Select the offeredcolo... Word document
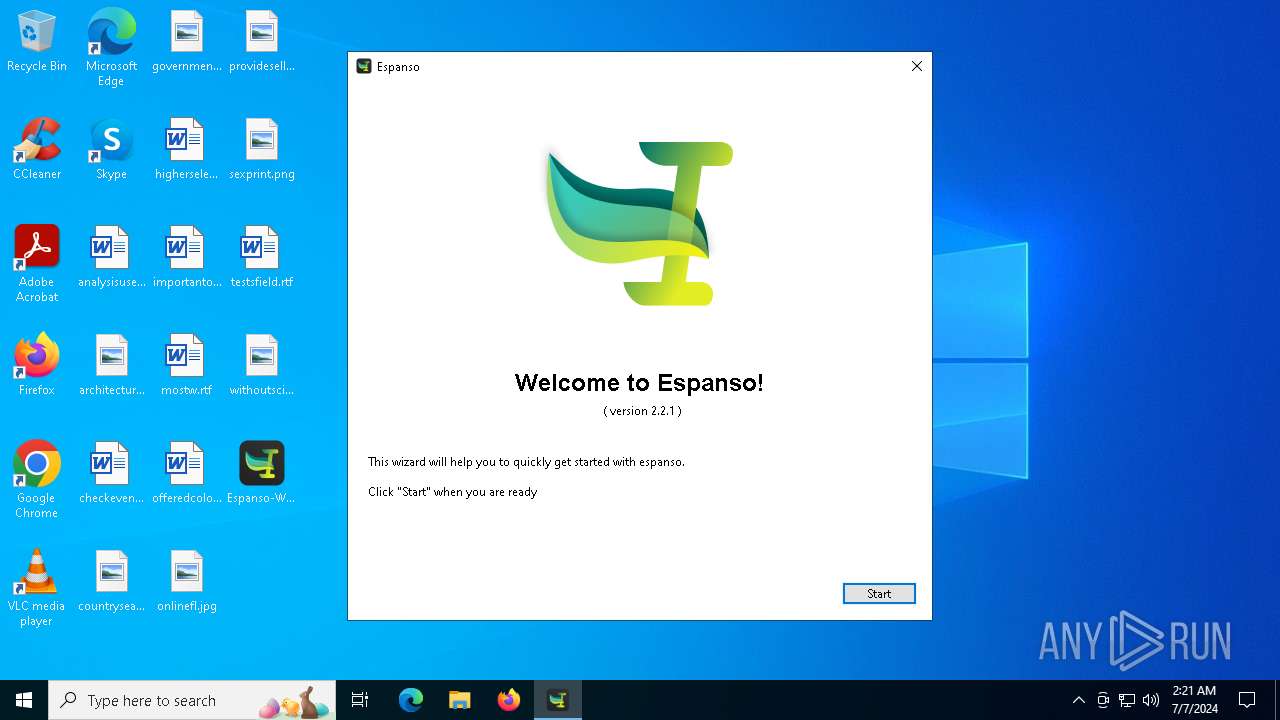Viewport: 1280px width, 720px height. click(187, 473)
